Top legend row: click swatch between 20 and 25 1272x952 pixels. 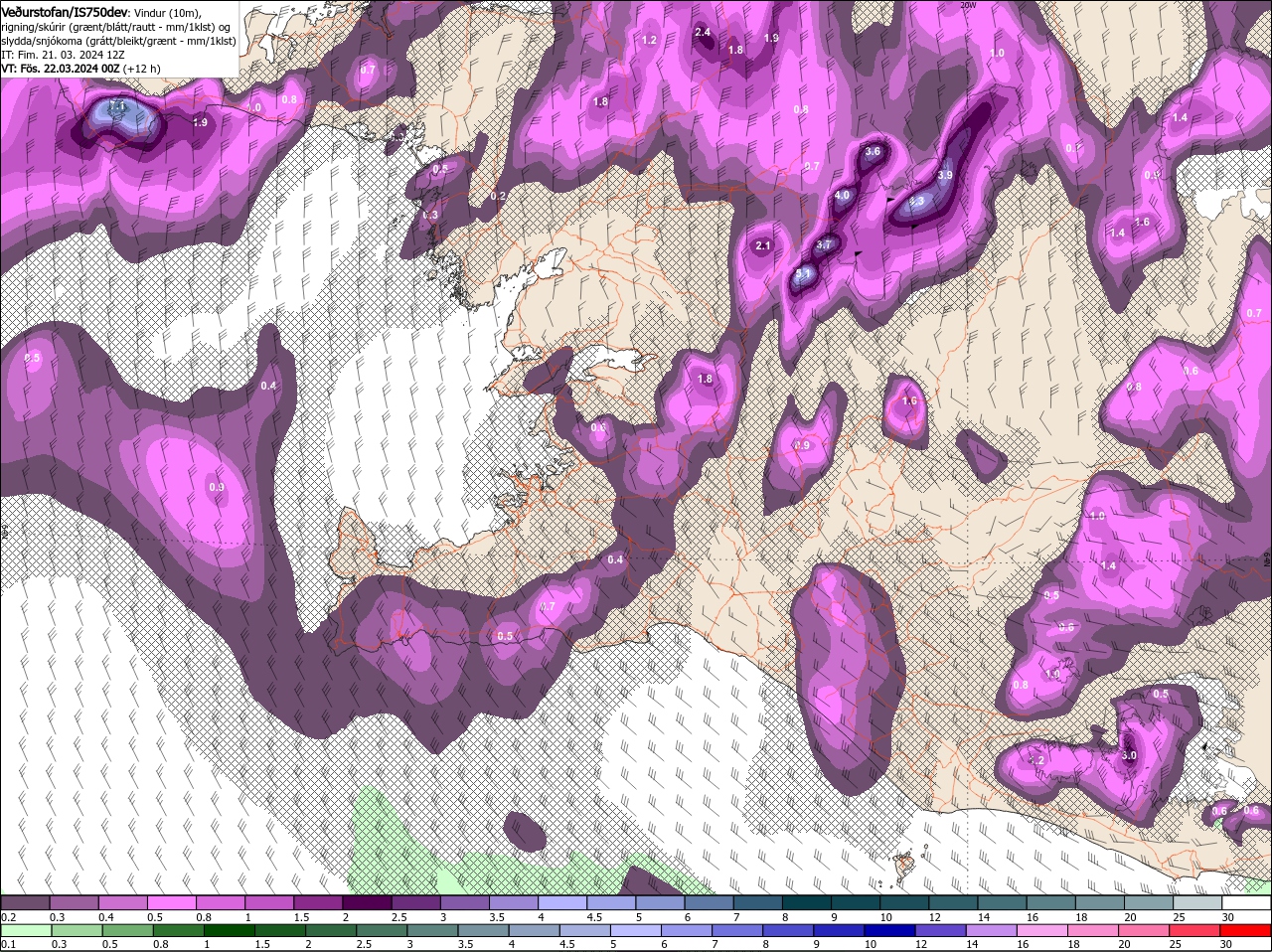[x=1150, y=902]
